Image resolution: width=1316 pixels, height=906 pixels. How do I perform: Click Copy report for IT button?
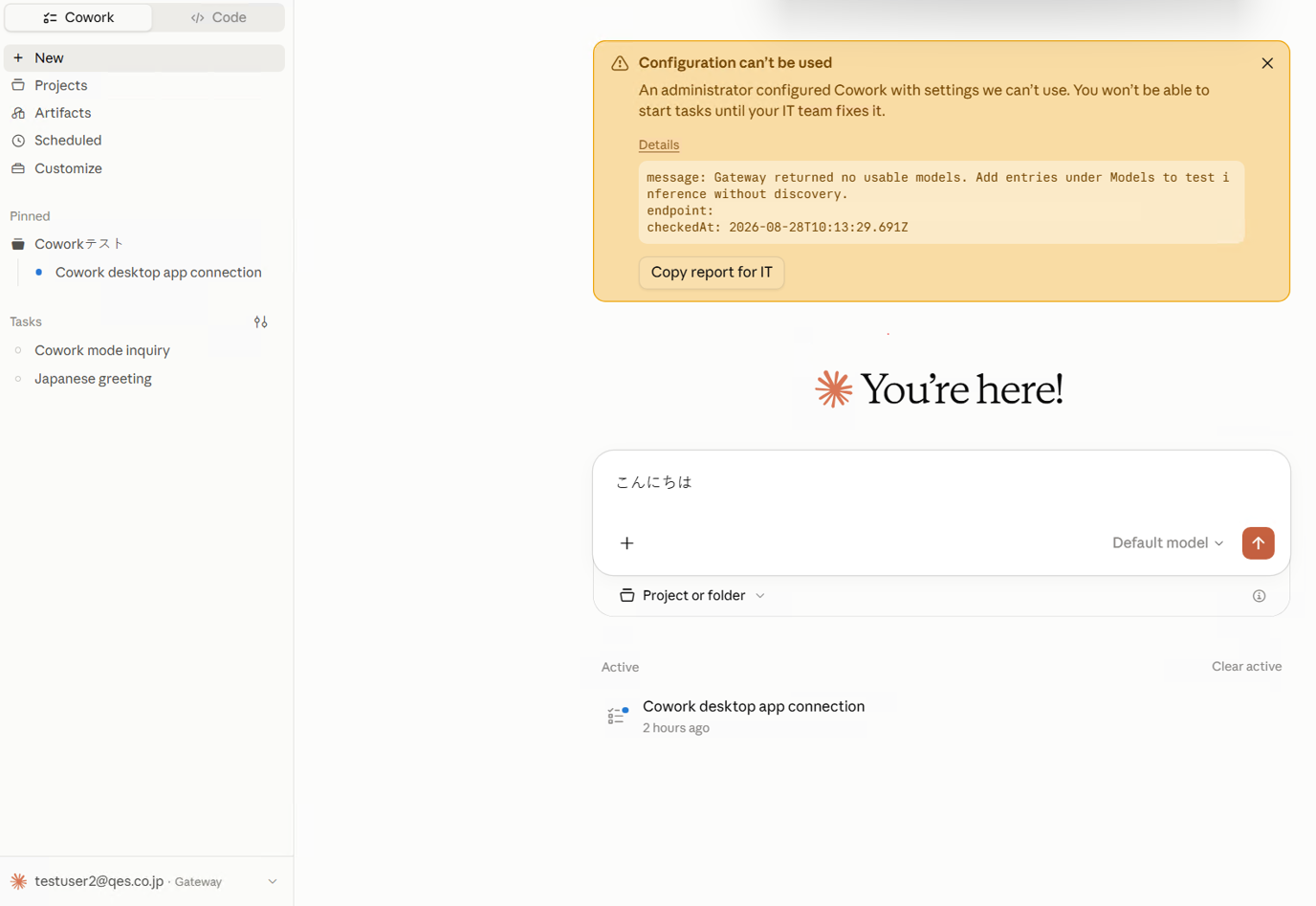tap(712, 273)
